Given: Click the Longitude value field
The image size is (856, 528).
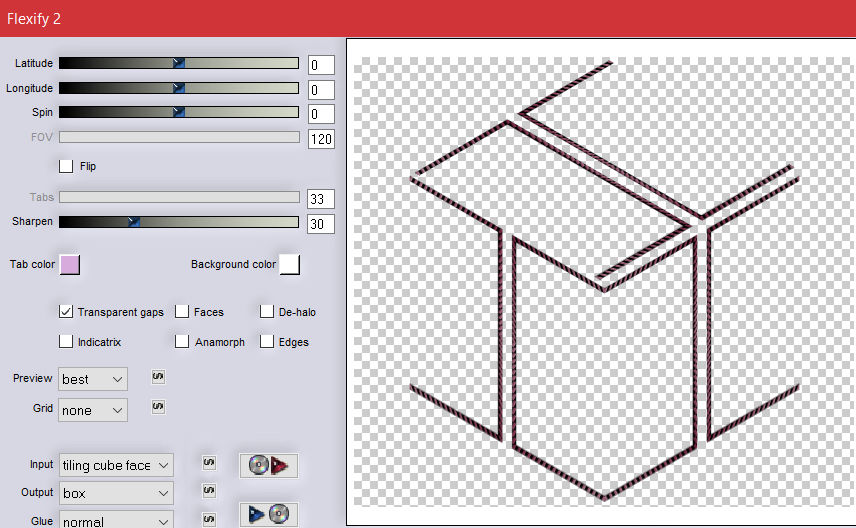Looking at the screenshot, I should (321, 90).
